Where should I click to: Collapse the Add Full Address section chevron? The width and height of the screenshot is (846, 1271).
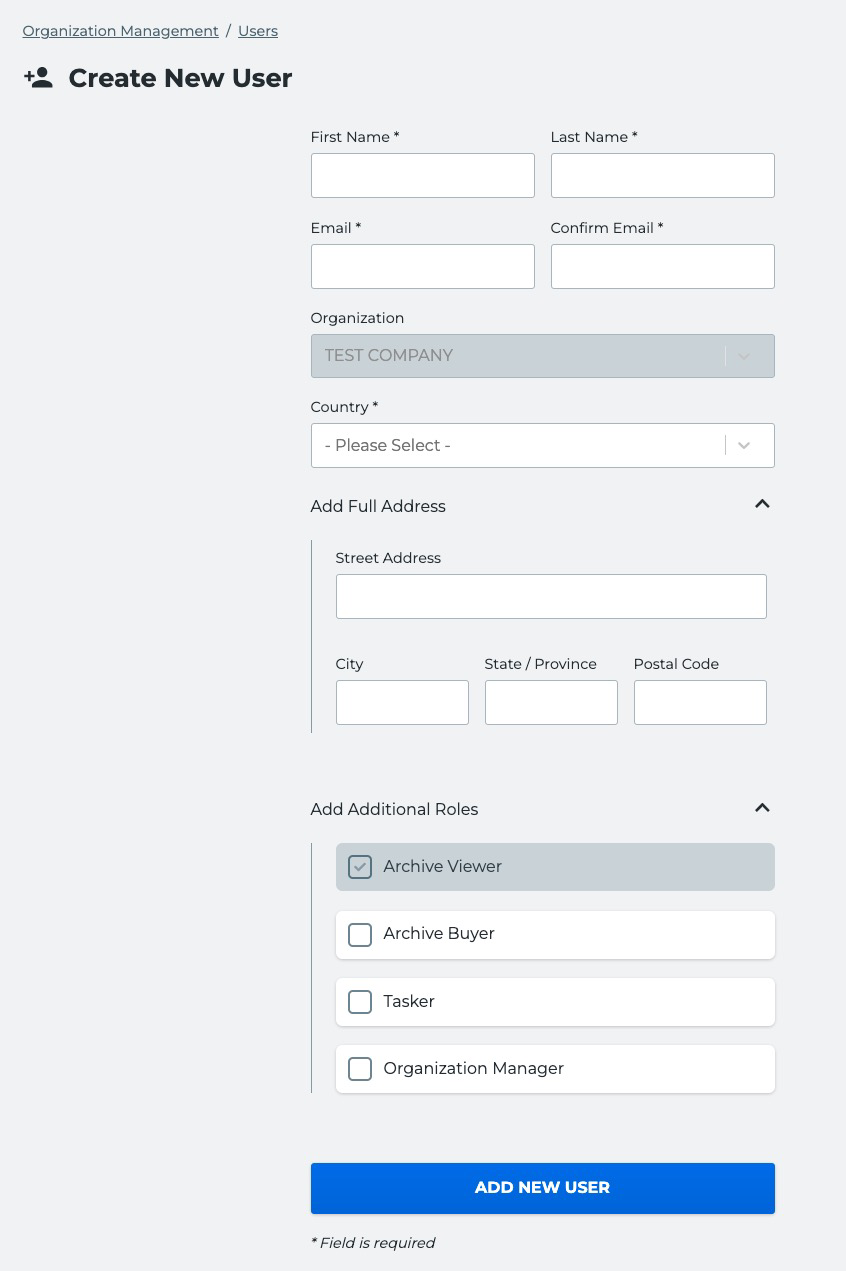[x=762, y=504]
